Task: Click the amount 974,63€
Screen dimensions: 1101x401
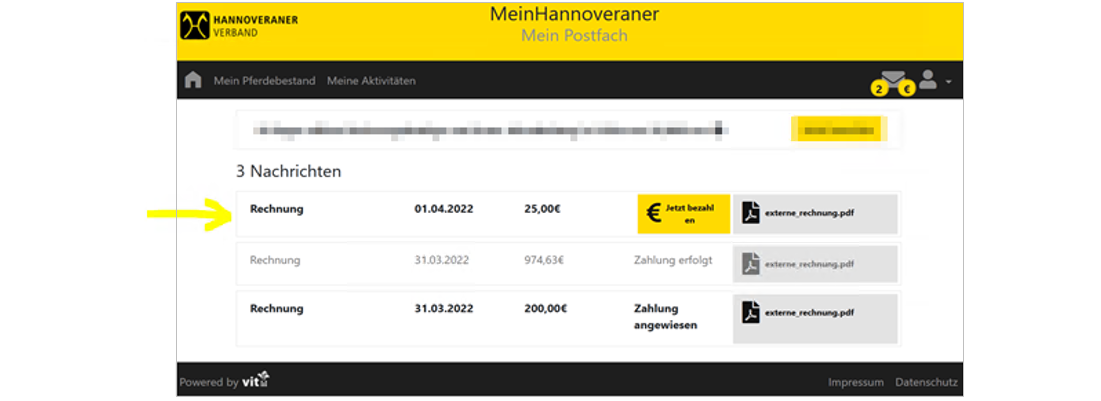Action: coord(544,260)
